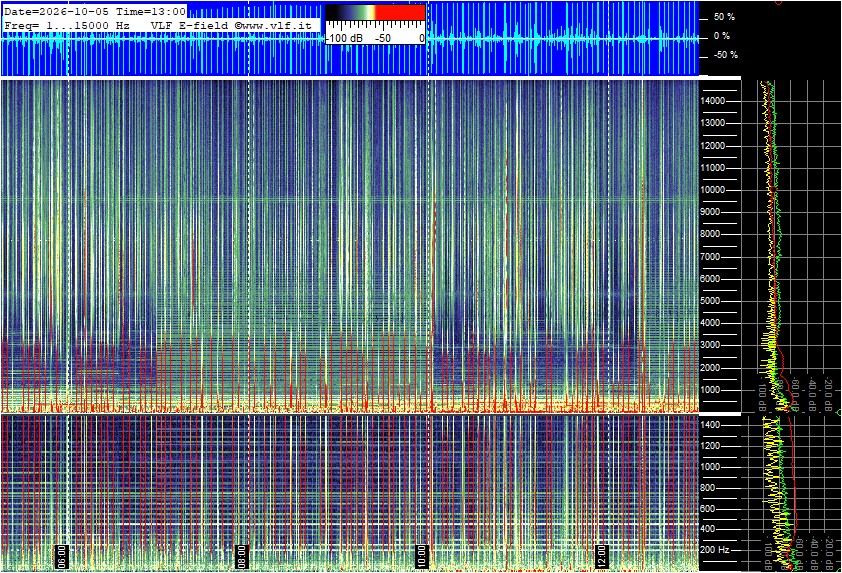Click the Date=2026-10-05 text
The height and width of the screenshot is (573, 842).
tap(56, 11)
